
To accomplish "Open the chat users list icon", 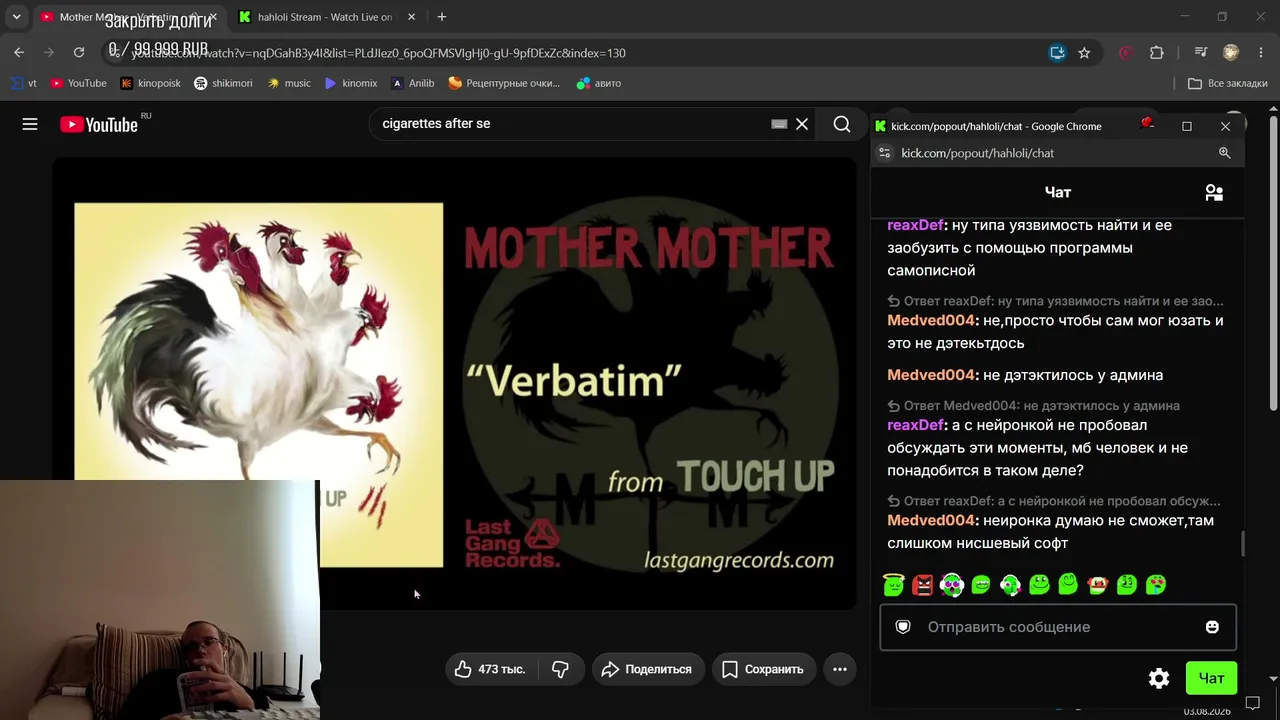I will [1214, 193].
